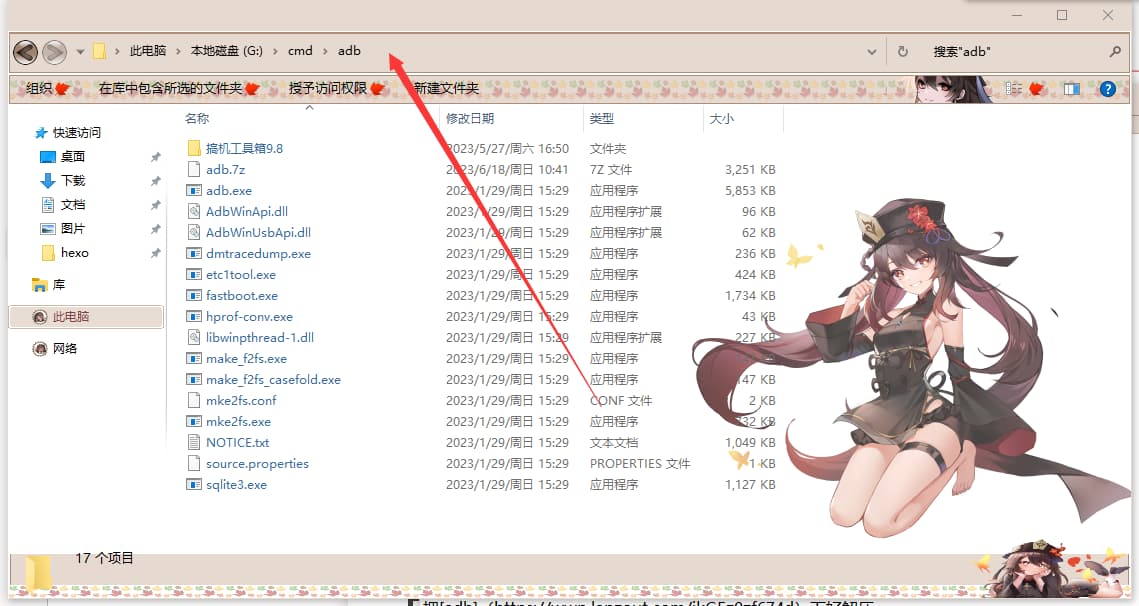The width and height of the screenshot is (1139, 606).
Task: Open Explorer help via the question mark
Action: pos(1108,89)
